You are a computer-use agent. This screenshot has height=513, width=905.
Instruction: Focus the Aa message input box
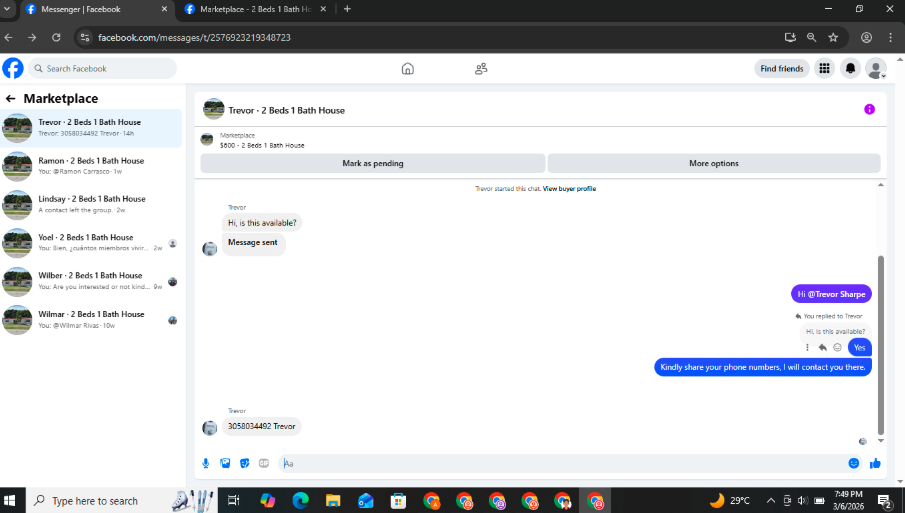[x=563, y=463]
